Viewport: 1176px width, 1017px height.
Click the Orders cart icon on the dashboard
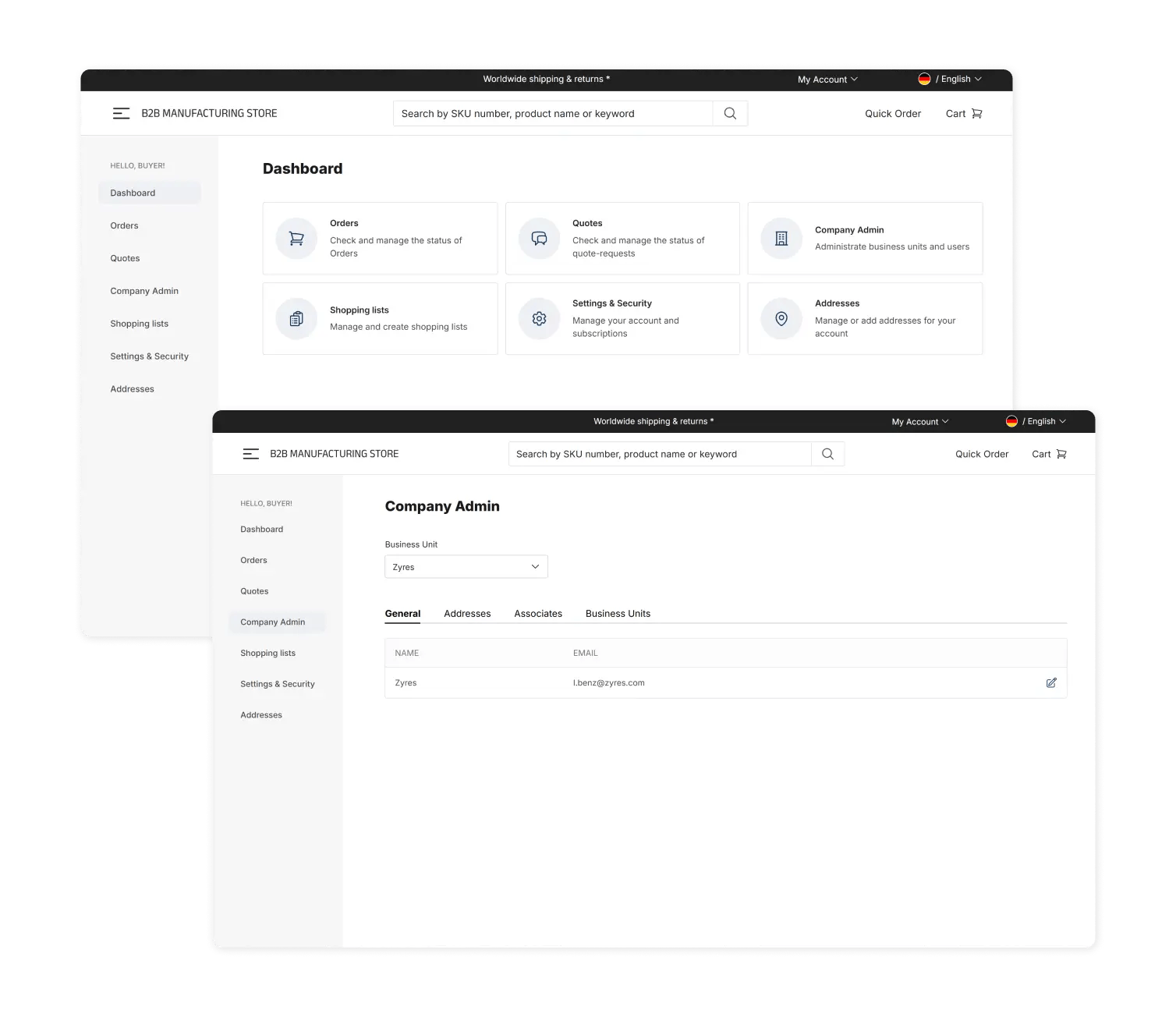(296, 239)
